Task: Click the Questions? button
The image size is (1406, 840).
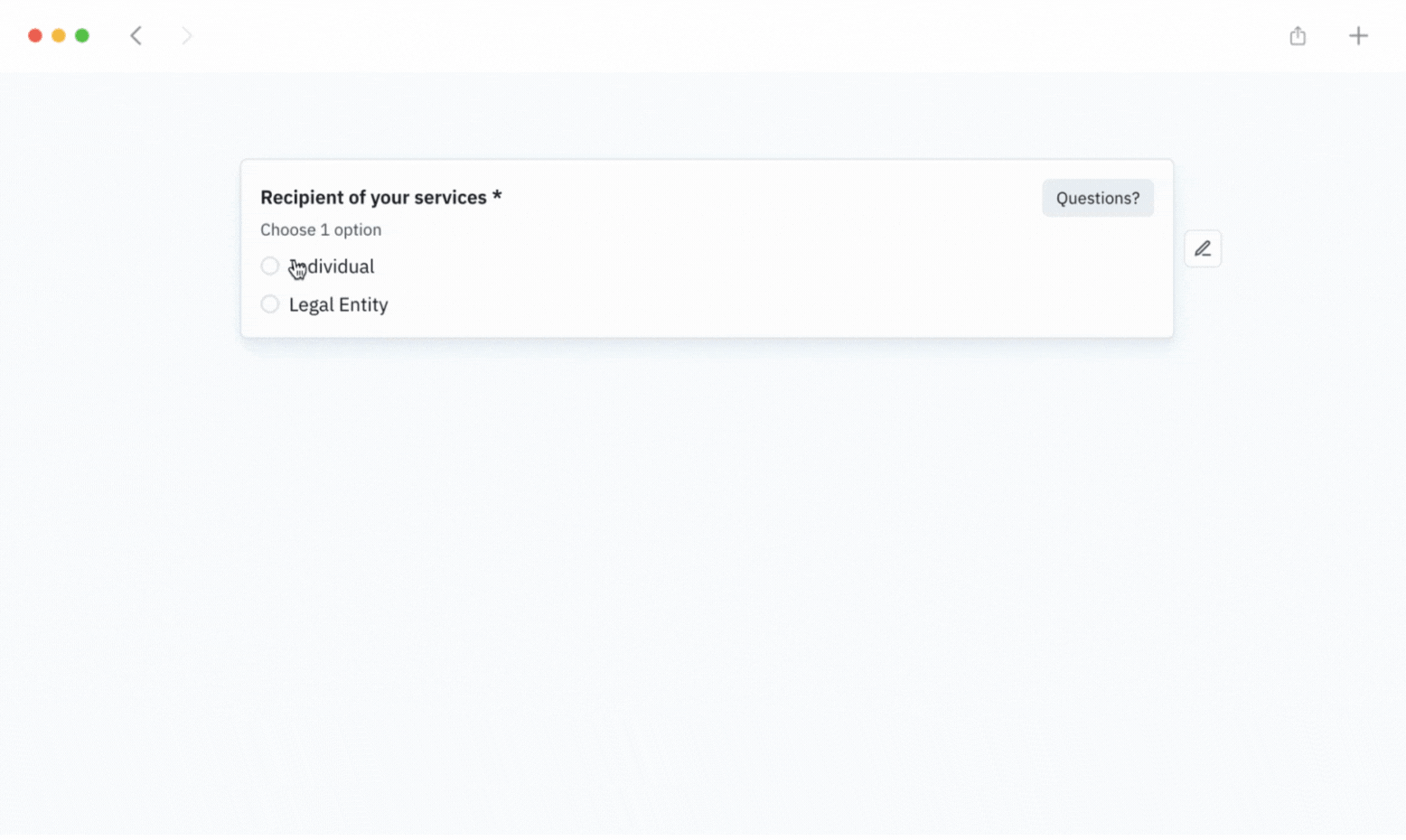Action: [1097, 198]
